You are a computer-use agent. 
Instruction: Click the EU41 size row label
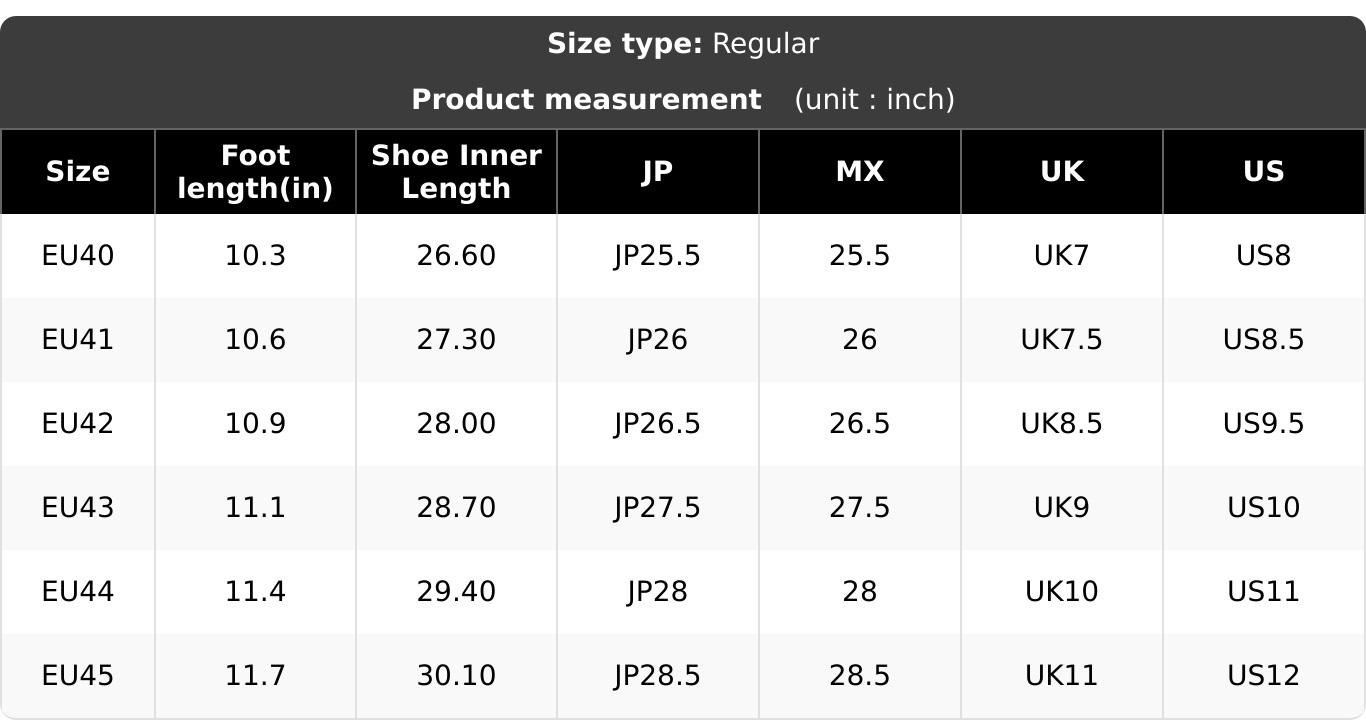77,340
